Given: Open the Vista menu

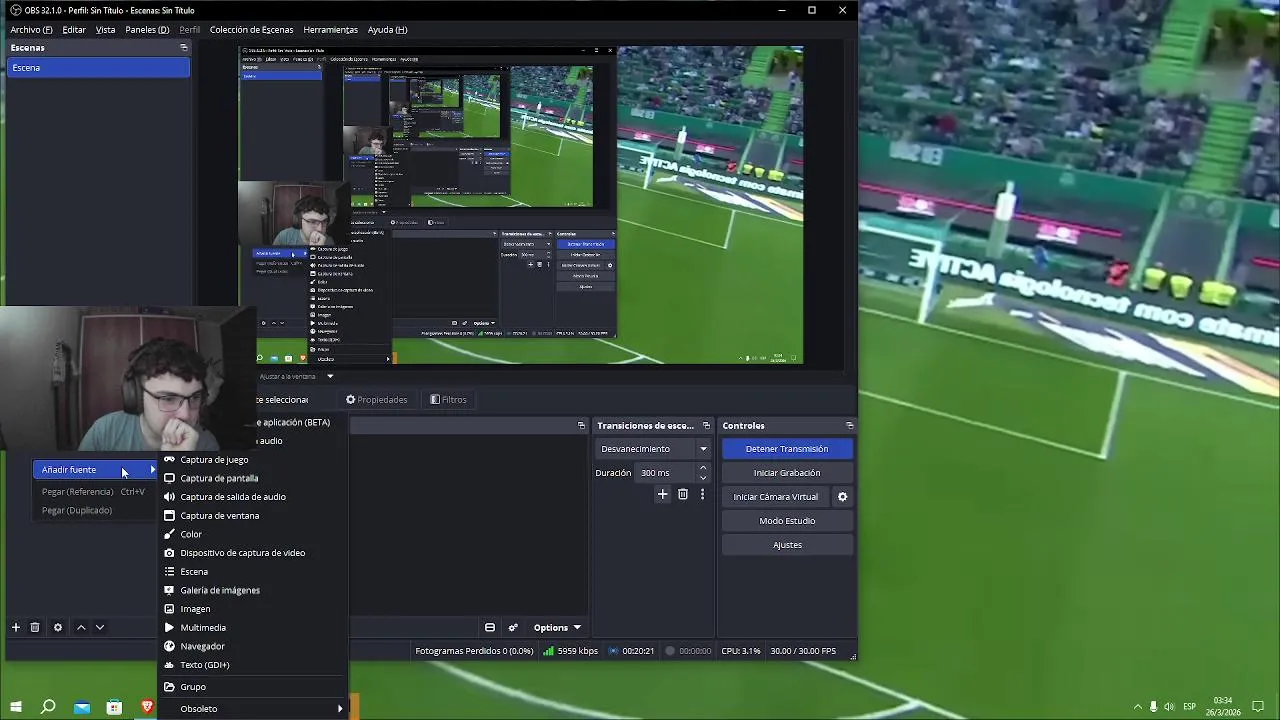Looking at the screenshot, I should point(105,30).
